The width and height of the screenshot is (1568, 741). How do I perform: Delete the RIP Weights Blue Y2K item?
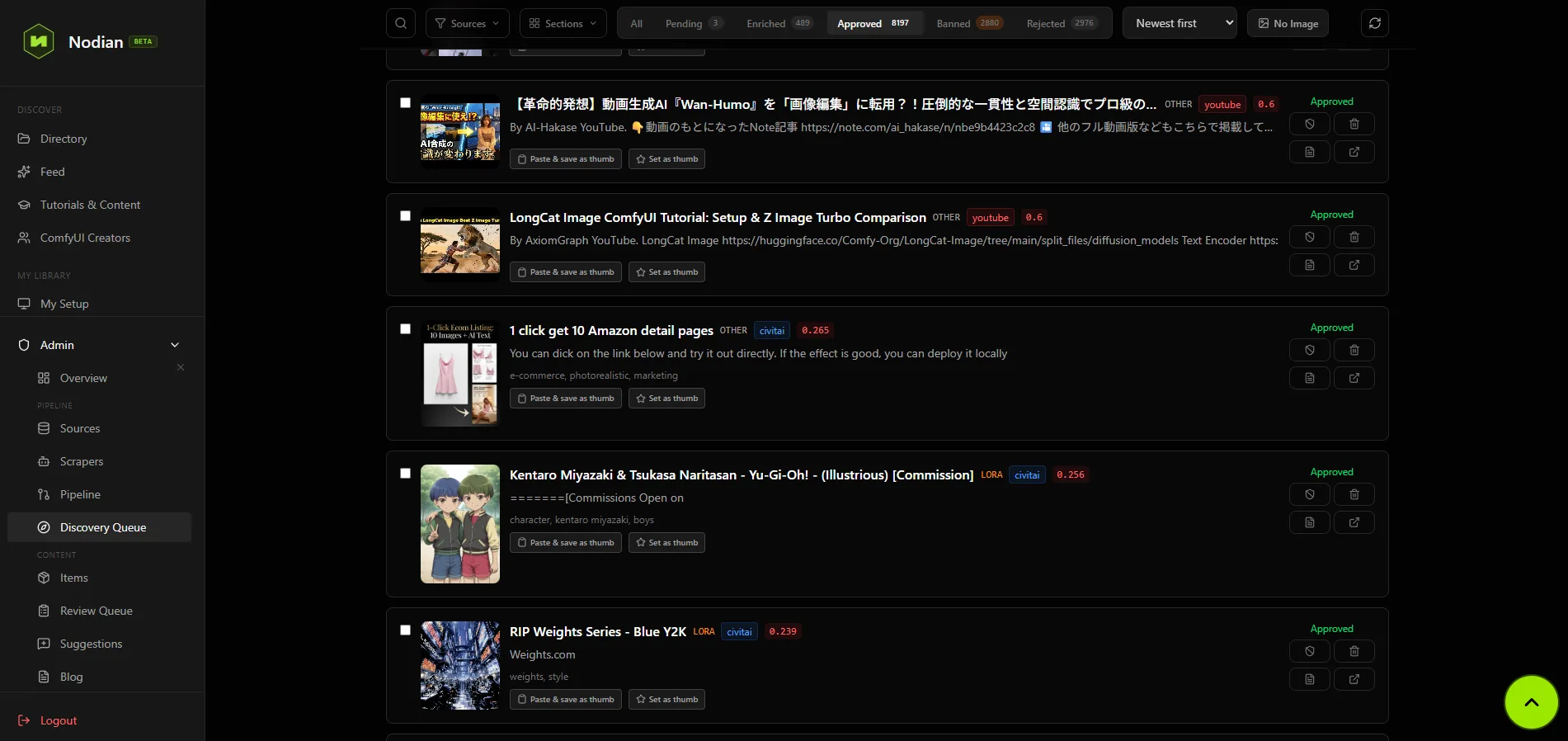(1354, 651)
